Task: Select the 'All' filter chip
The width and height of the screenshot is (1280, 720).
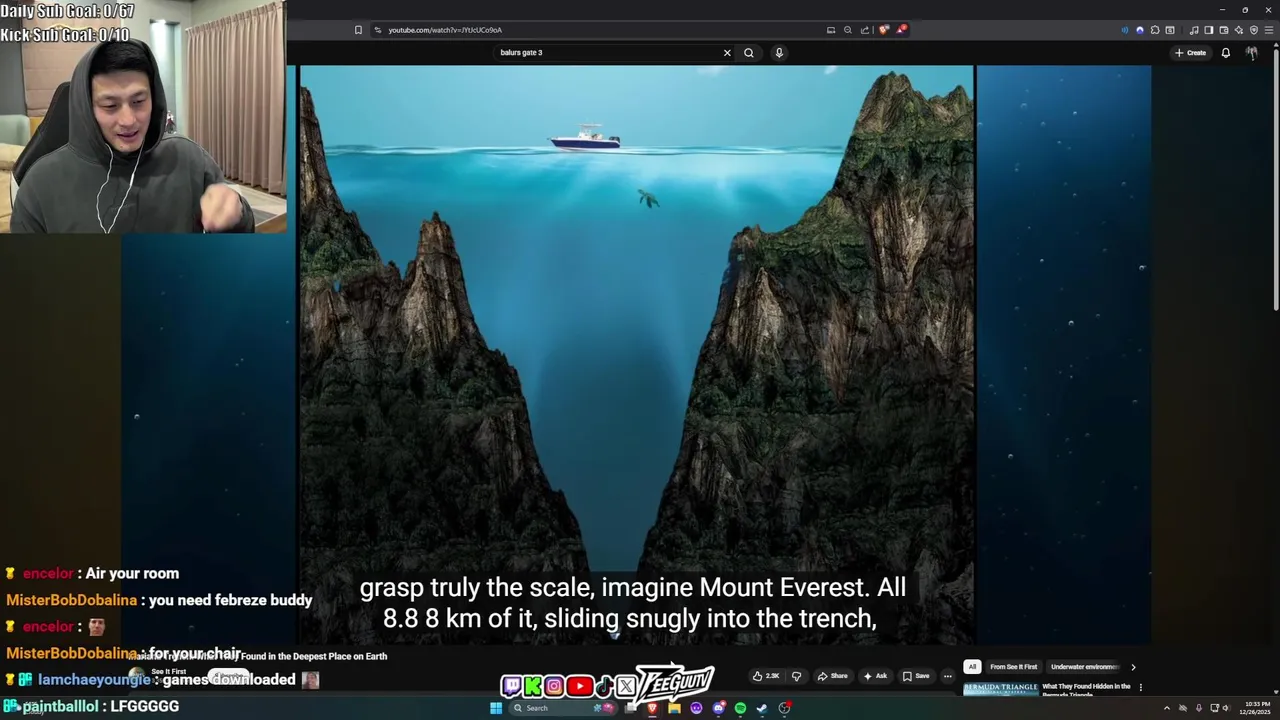Action: coord(972,667)
